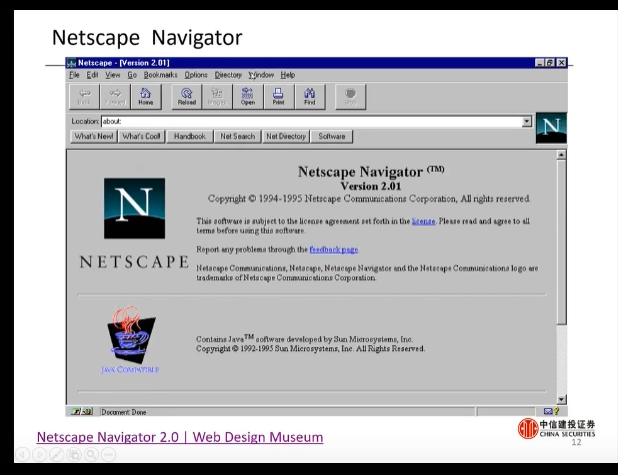The width and height of the screenshot is (618, 475).
Task: Open the Handbook directory button
Action: tap(190, 136)
